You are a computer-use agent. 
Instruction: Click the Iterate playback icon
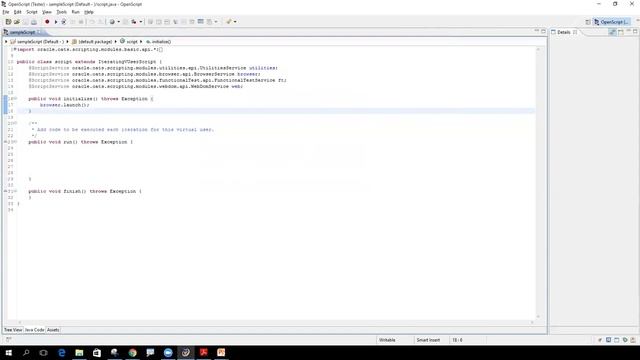[64, 22]
